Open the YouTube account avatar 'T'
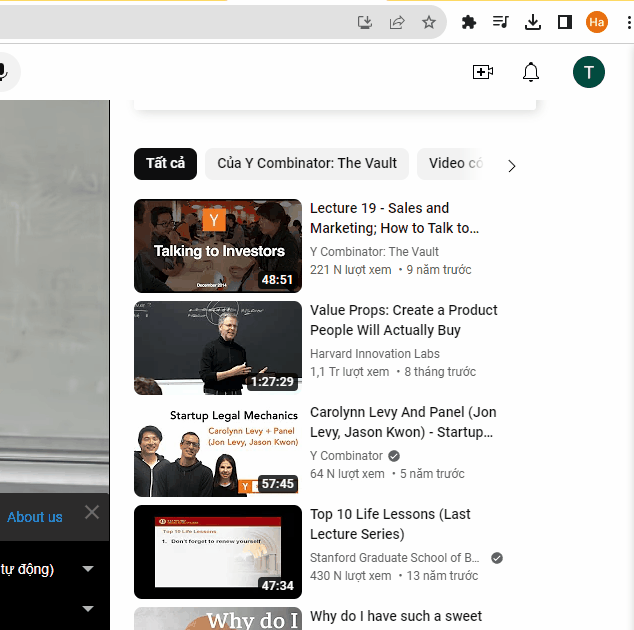Image resolution: width=634 pixels, height=630 pixels. 589,72
